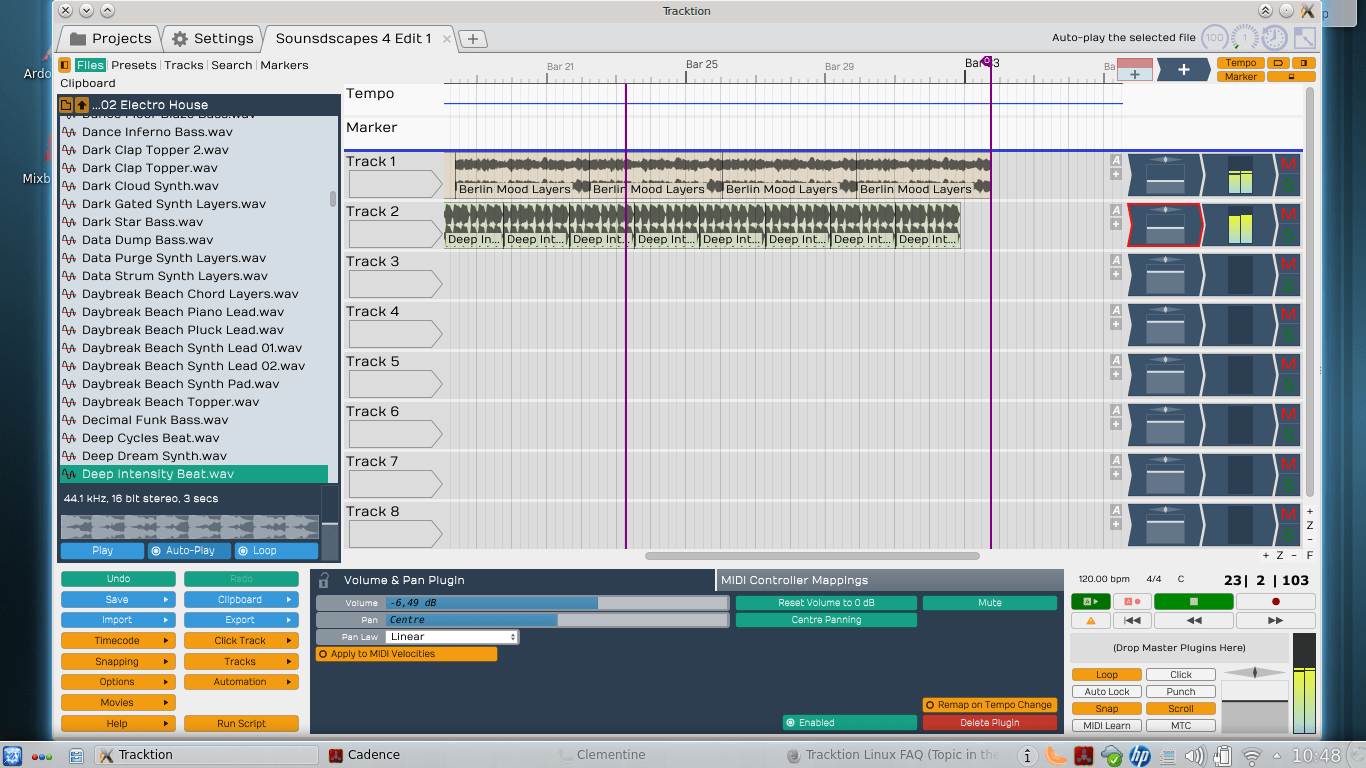Open Presets browser tab
The width and height of the screenshot is (1366, 768).
click(x=134, y=65)
